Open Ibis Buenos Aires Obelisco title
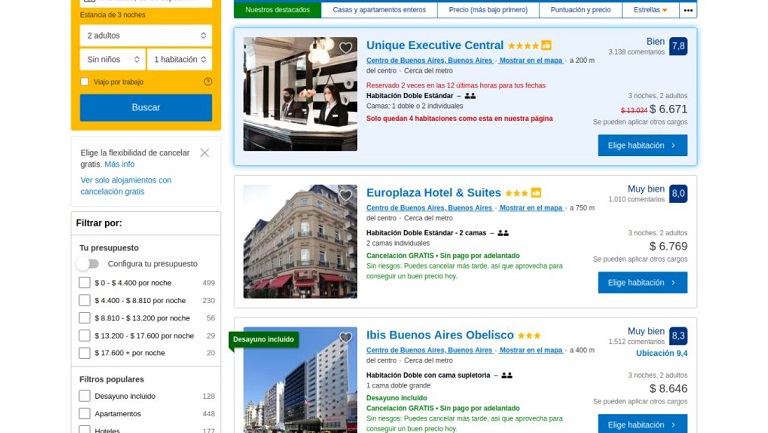The image size is (768, 433). (x=440, y=335)
